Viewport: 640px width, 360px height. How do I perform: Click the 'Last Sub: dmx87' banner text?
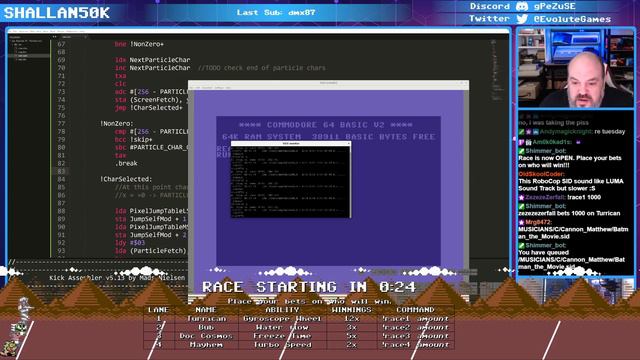[x=276, y=12]
